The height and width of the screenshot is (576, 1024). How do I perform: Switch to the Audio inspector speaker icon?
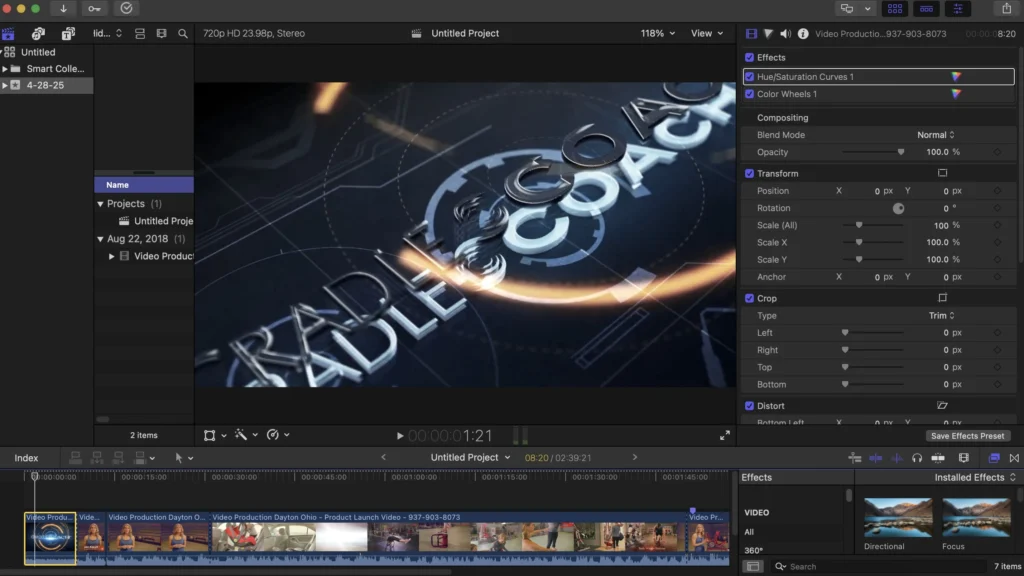tap(785, 33)
